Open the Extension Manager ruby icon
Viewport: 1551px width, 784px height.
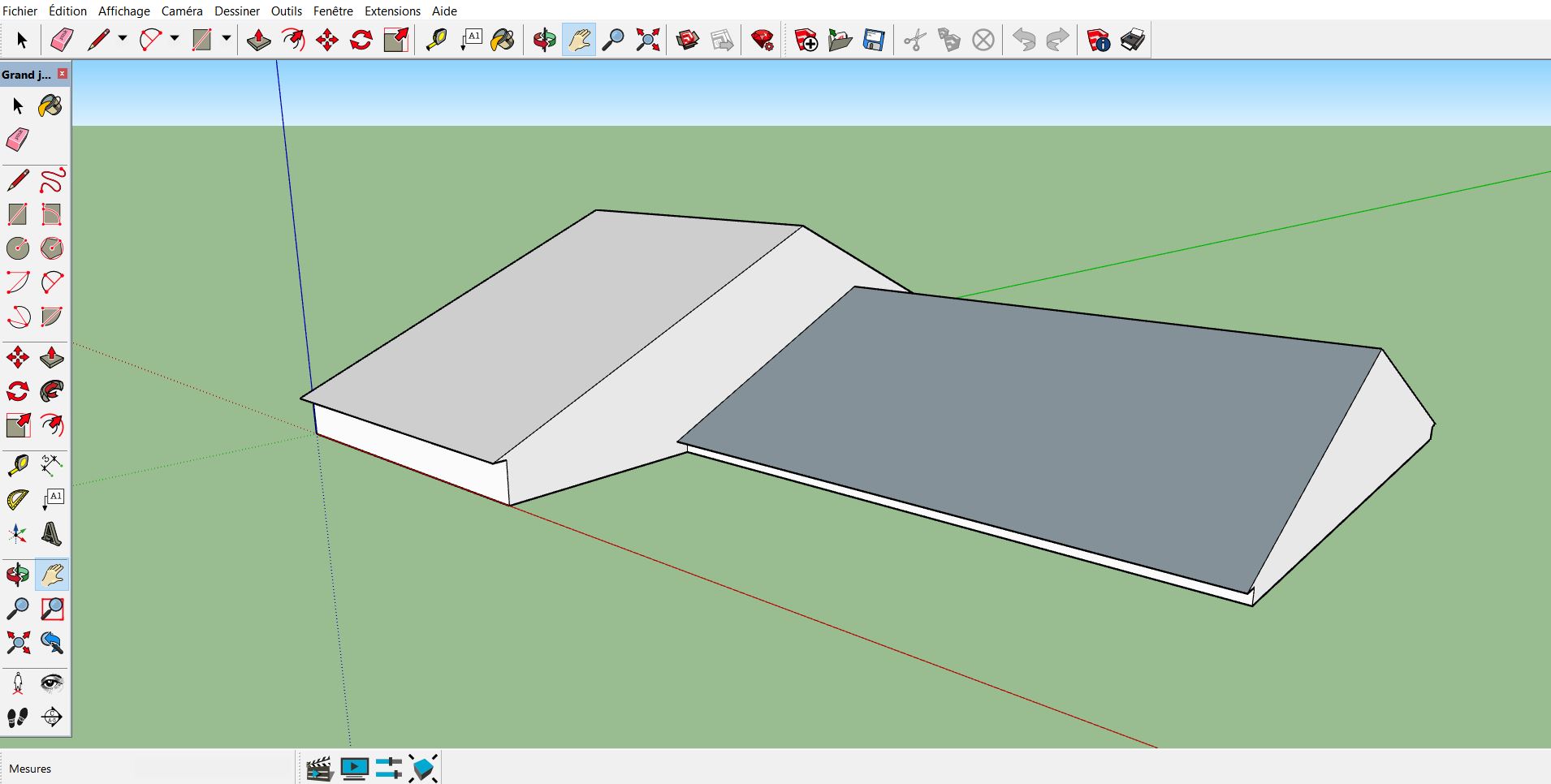[x=762, y=40]
